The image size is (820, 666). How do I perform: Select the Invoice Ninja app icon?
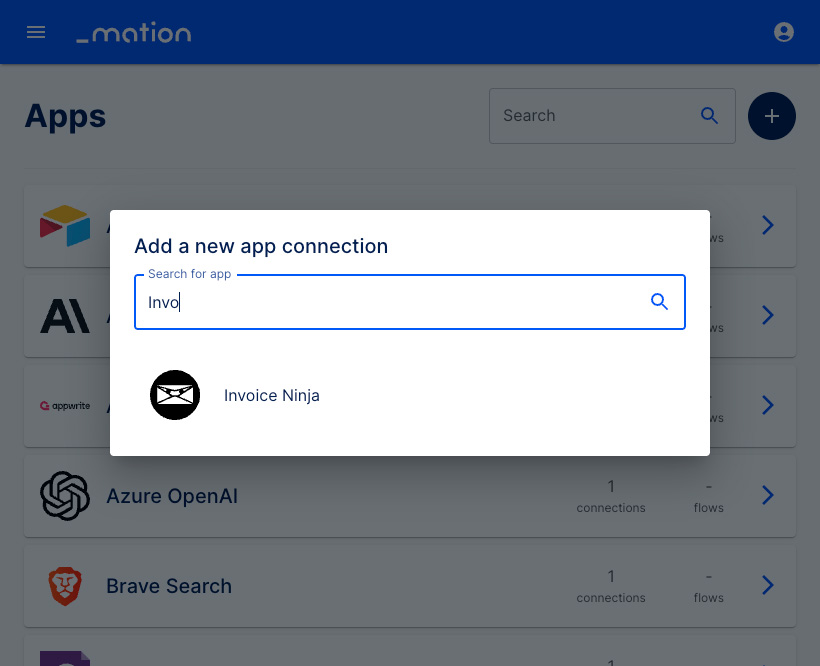(175, 395)
